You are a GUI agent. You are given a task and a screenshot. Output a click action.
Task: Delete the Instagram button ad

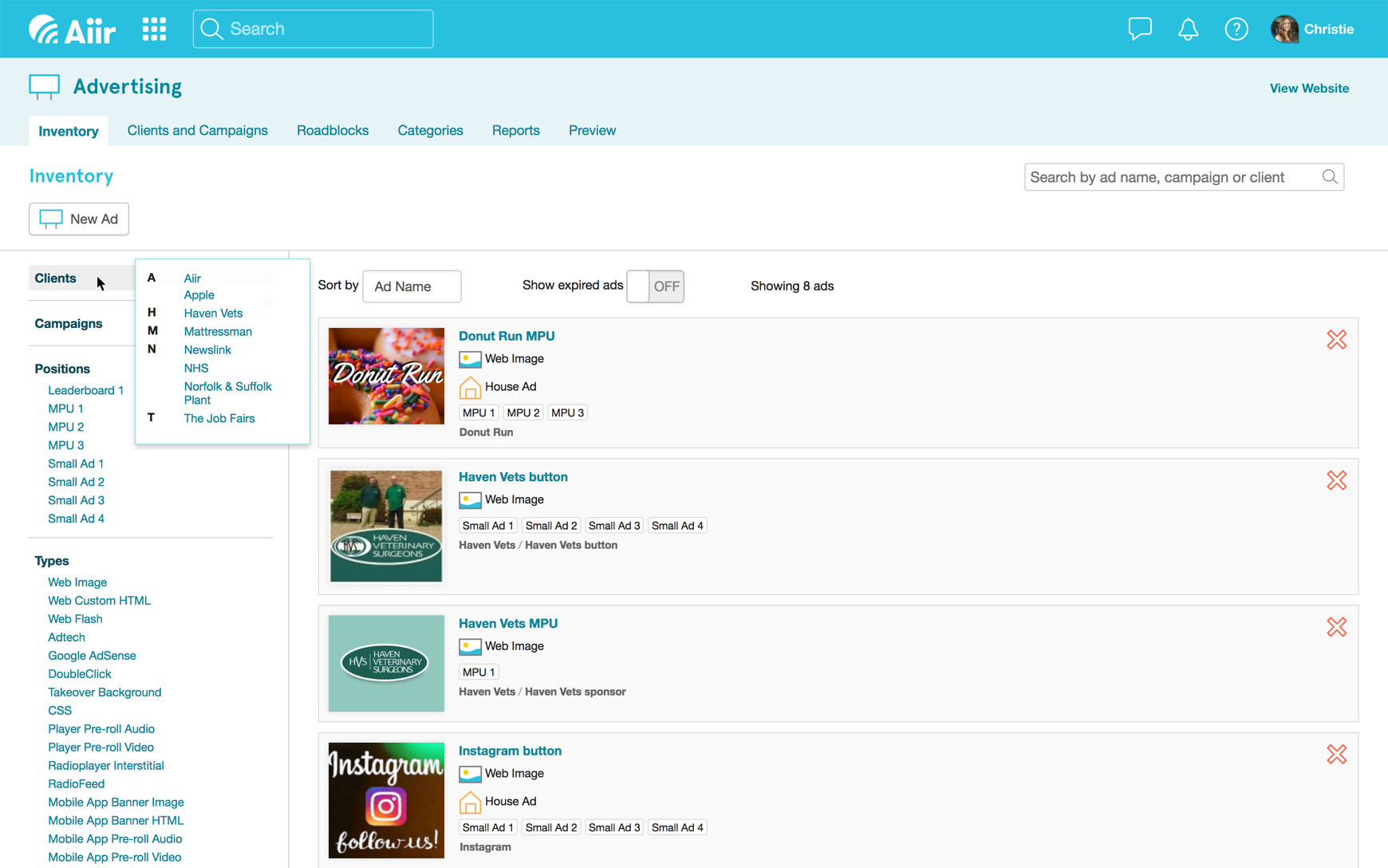pos(1337,754)
